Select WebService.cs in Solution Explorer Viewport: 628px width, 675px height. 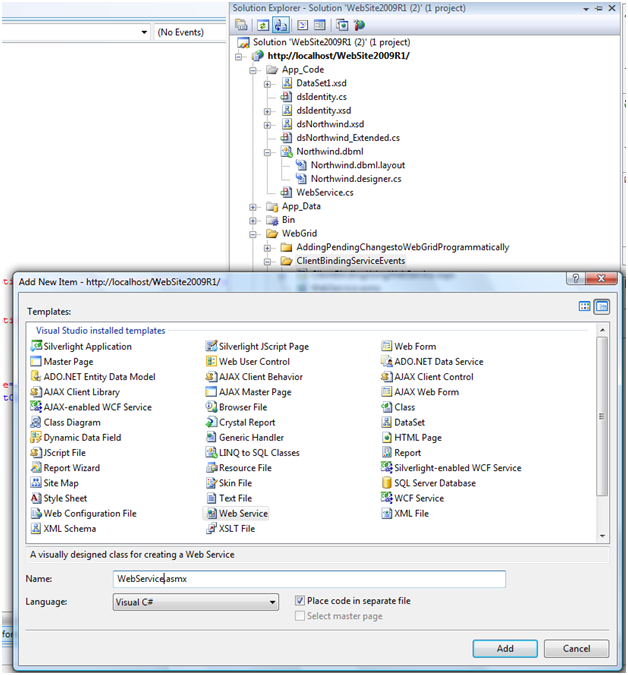(x=324, y=192)
